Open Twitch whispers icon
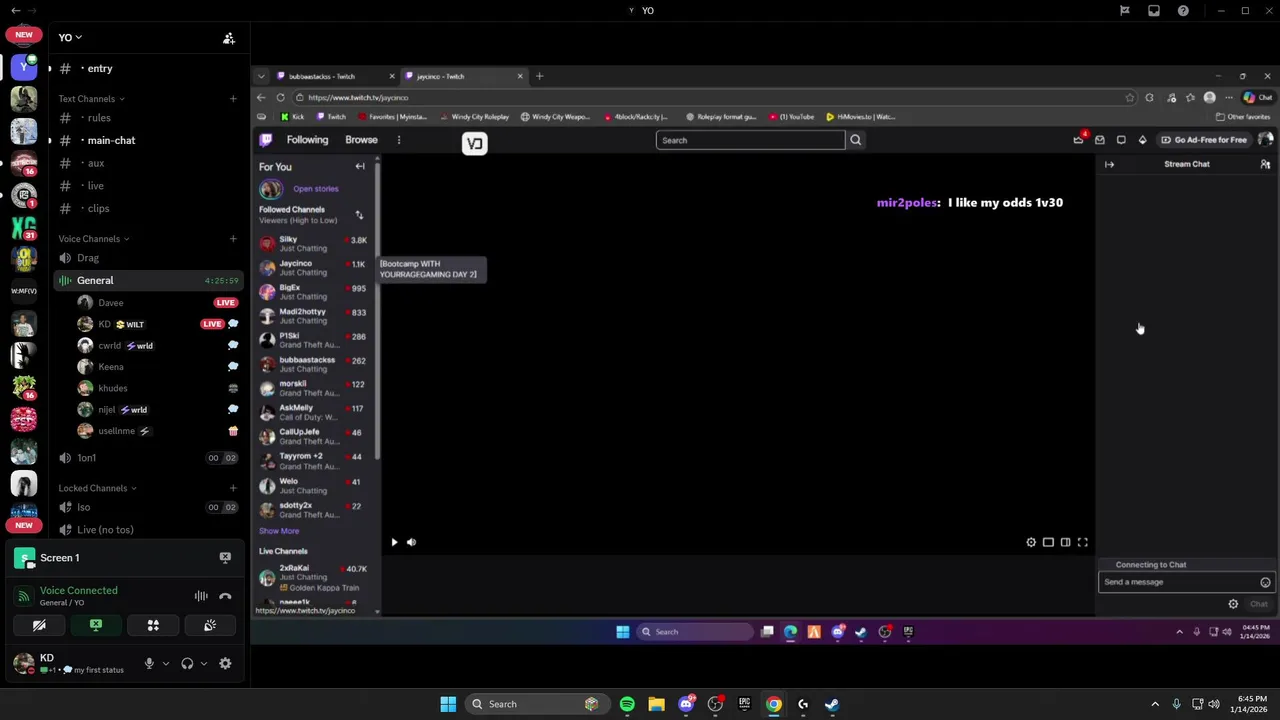1280x720 pixels. coord(1121,140)
